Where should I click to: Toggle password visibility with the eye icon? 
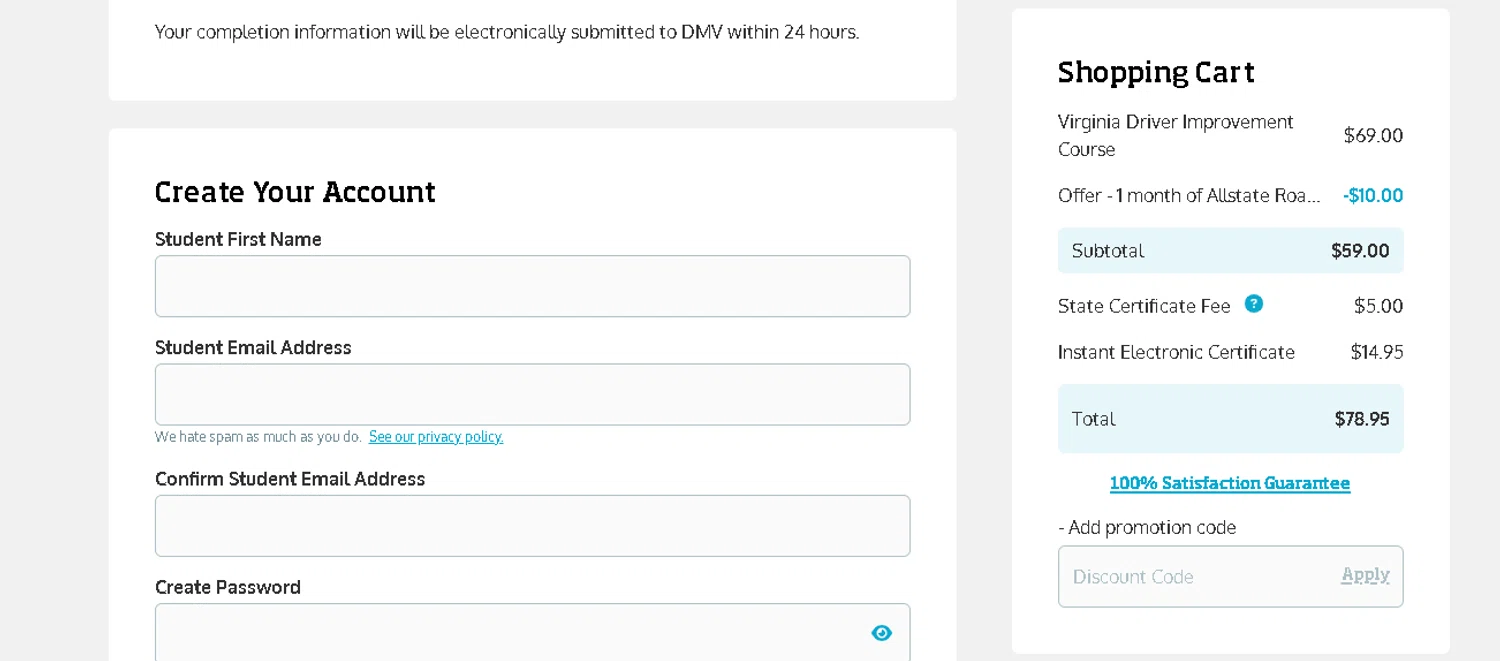point(881,633)
